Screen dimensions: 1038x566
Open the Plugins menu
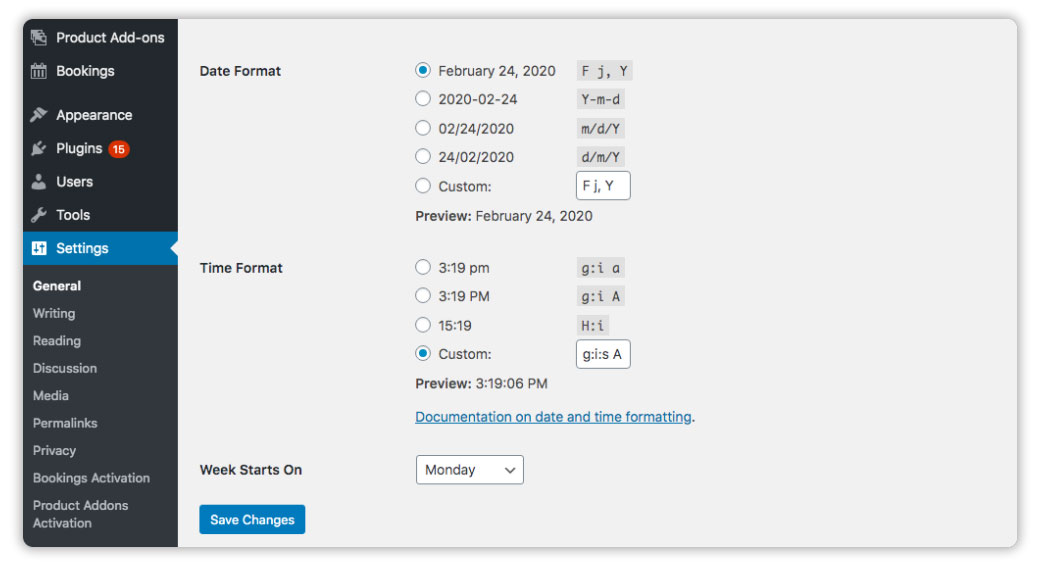[x=101, y=148]
